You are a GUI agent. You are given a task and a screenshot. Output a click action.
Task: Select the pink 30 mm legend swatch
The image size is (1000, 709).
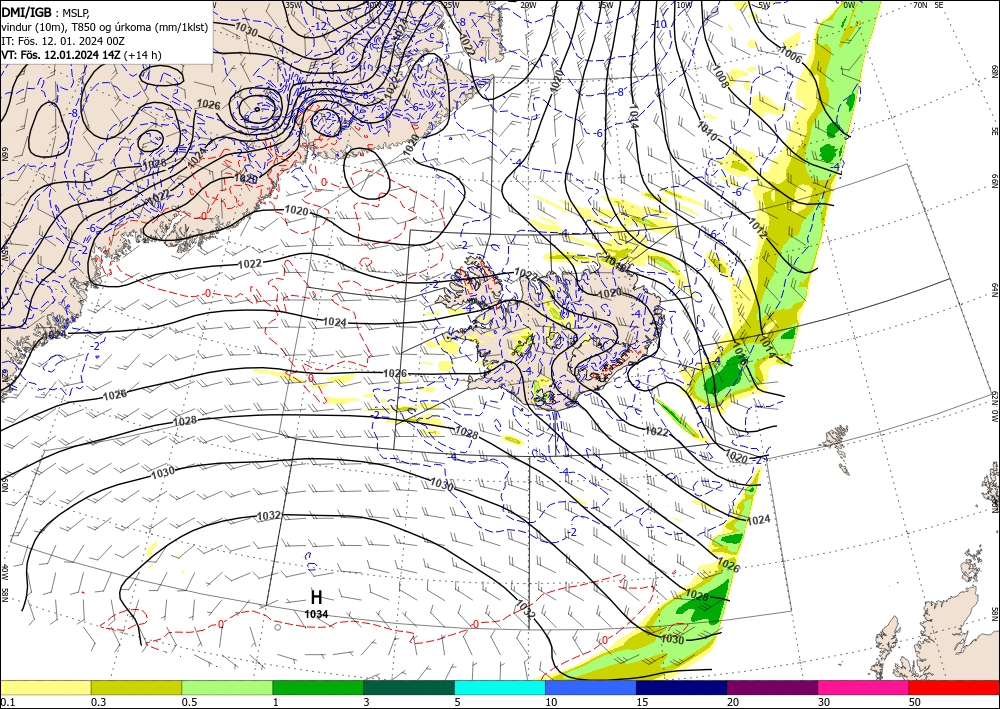864,687
